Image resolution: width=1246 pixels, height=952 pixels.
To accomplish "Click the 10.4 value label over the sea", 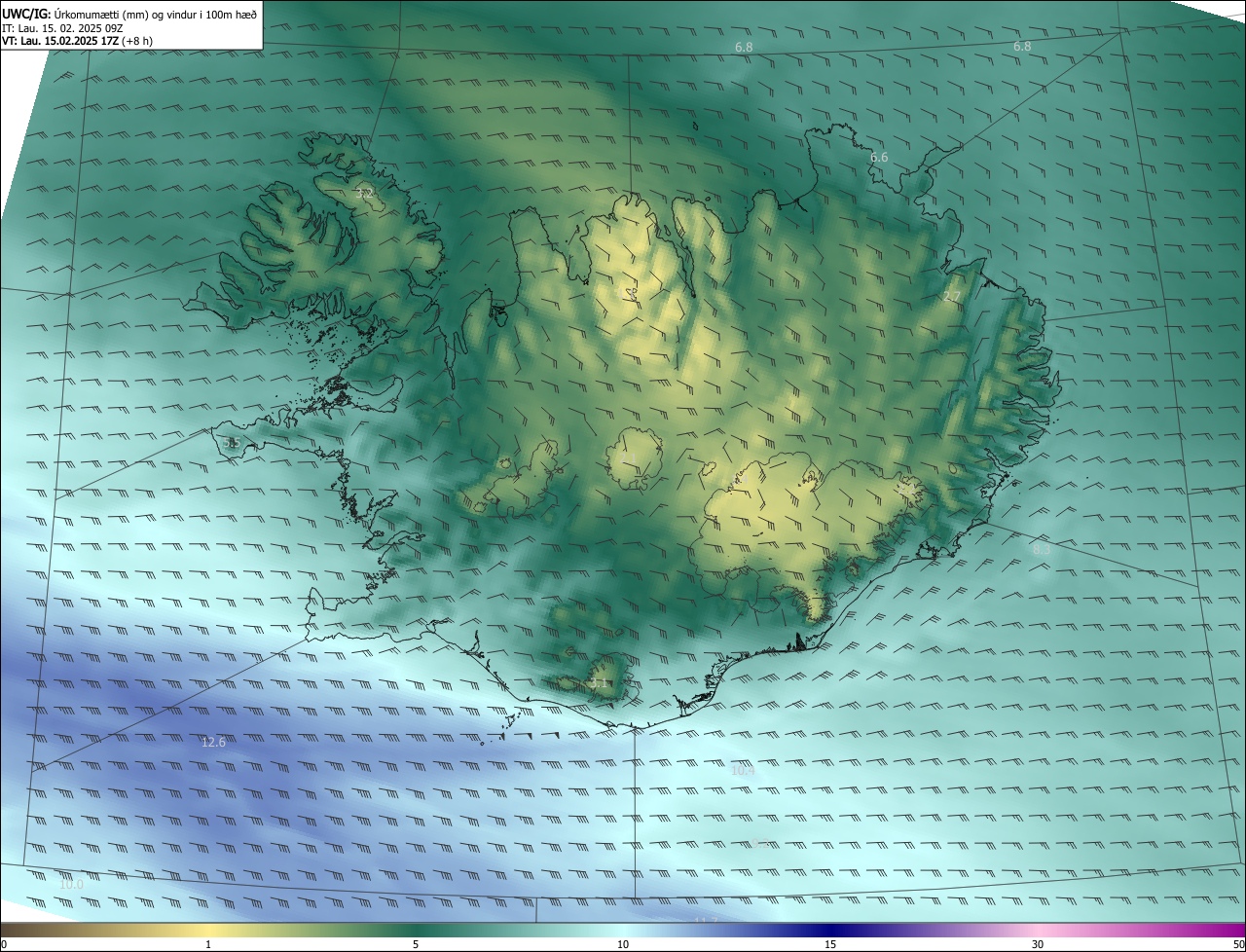I will pyautogui.click(x=743, y=770).
